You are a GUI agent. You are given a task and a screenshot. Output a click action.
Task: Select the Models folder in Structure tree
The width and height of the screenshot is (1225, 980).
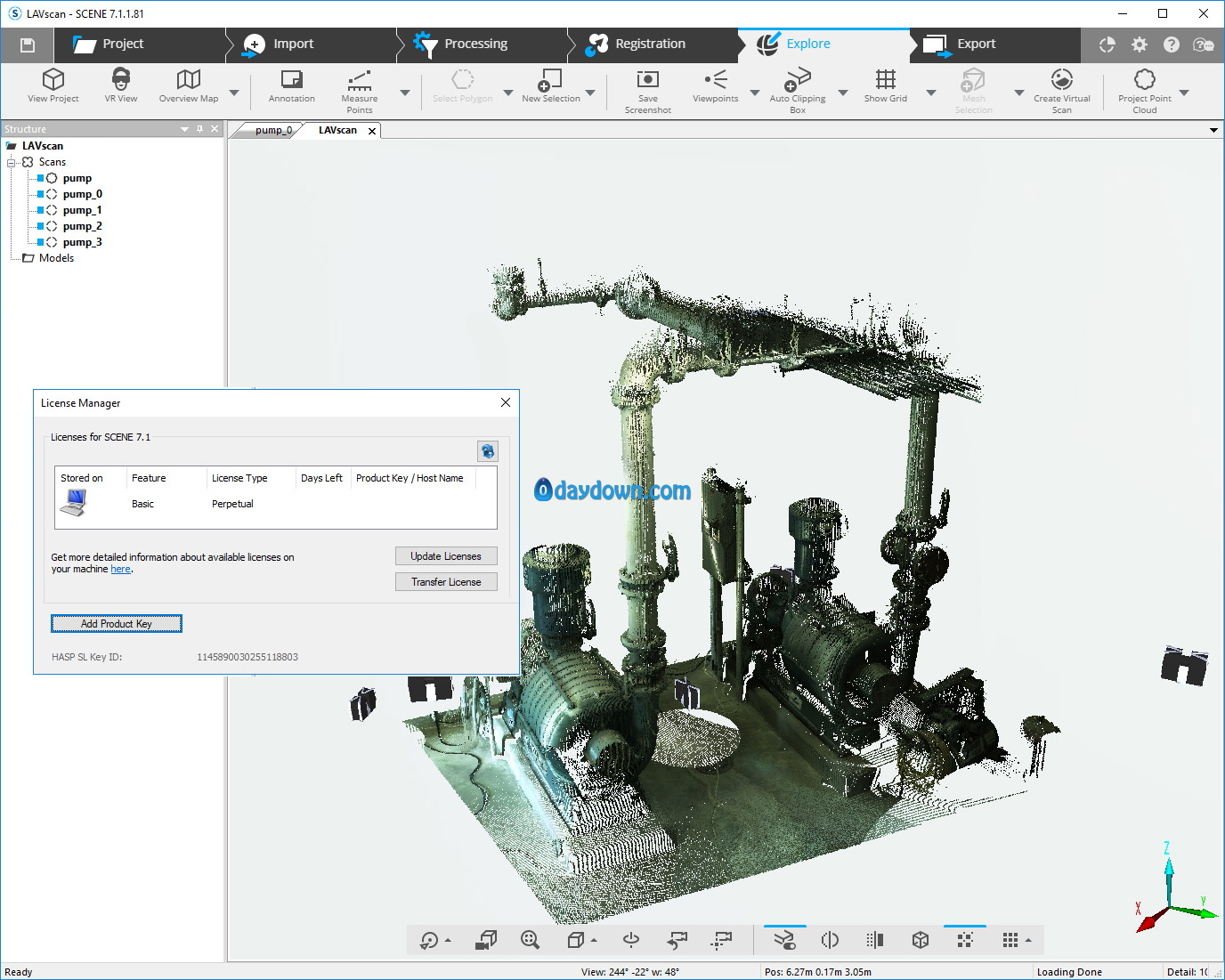(56, 258)
